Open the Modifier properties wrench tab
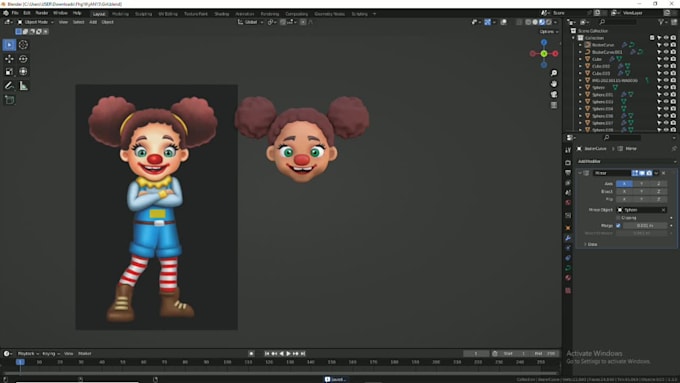This screenshot has height=383, width=680. coord(568,238)
